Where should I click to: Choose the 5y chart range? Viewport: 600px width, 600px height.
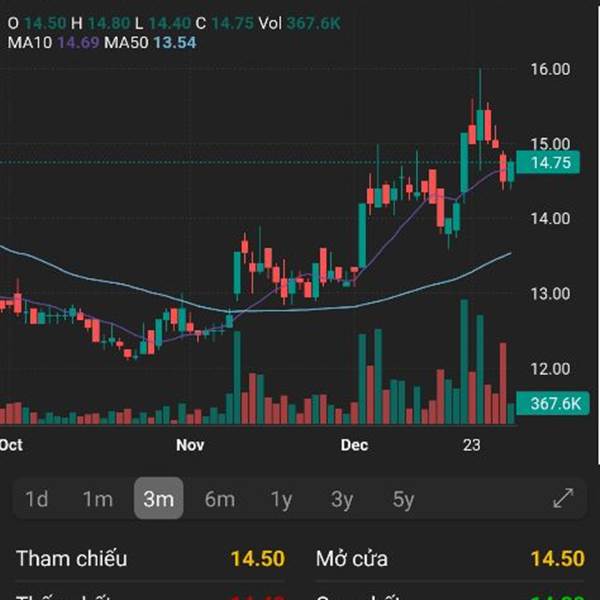(403, 500)
